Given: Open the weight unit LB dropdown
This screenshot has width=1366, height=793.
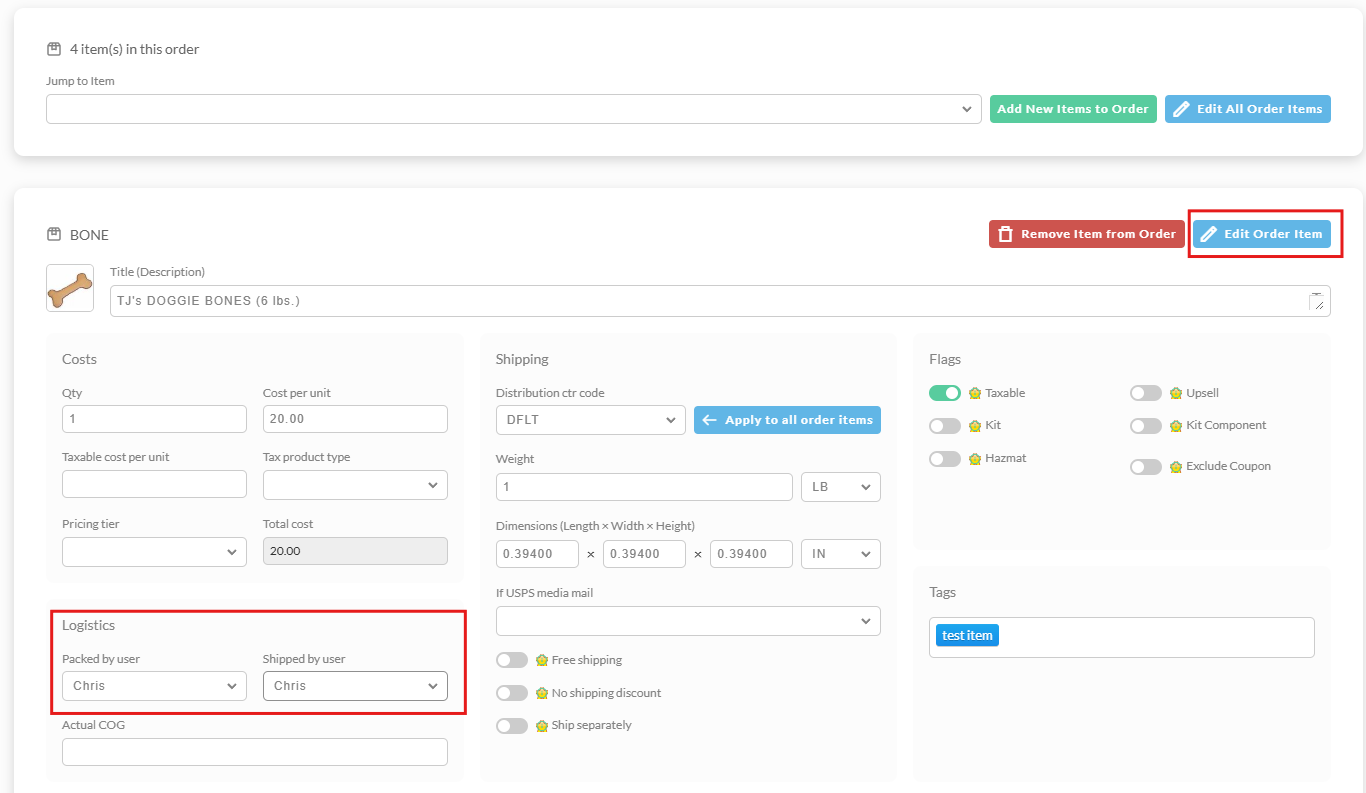Looking at the screenshot, I should pos(841,487).
